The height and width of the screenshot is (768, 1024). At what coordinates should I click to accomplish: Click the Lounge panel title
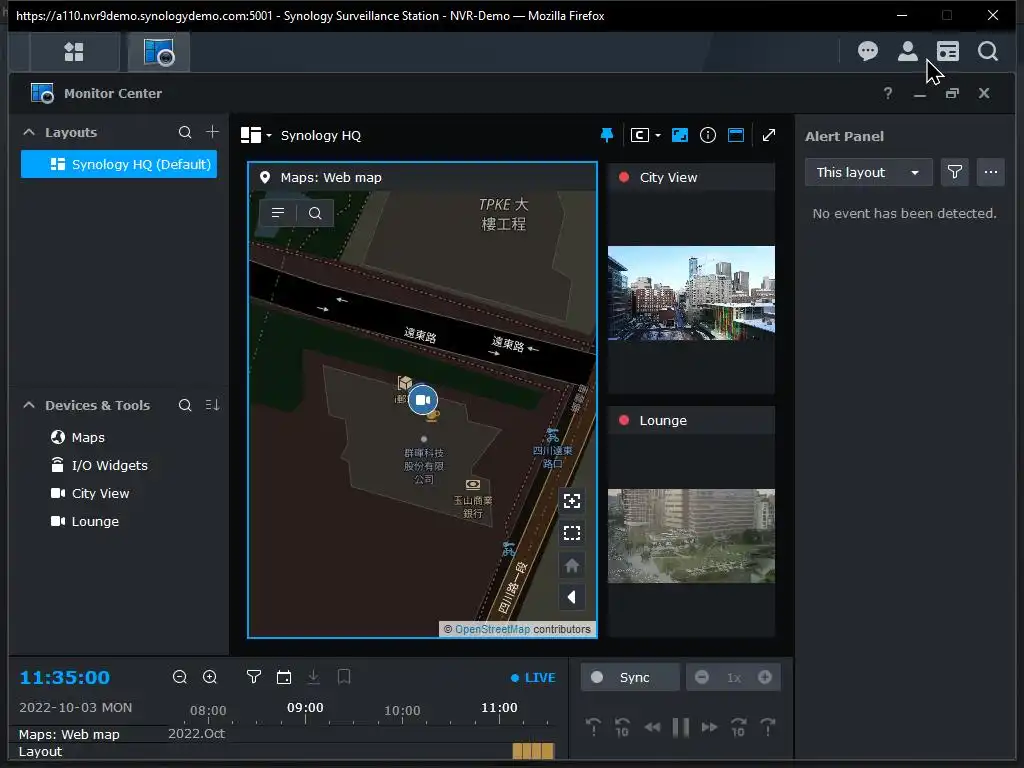(x=663, y=421)
